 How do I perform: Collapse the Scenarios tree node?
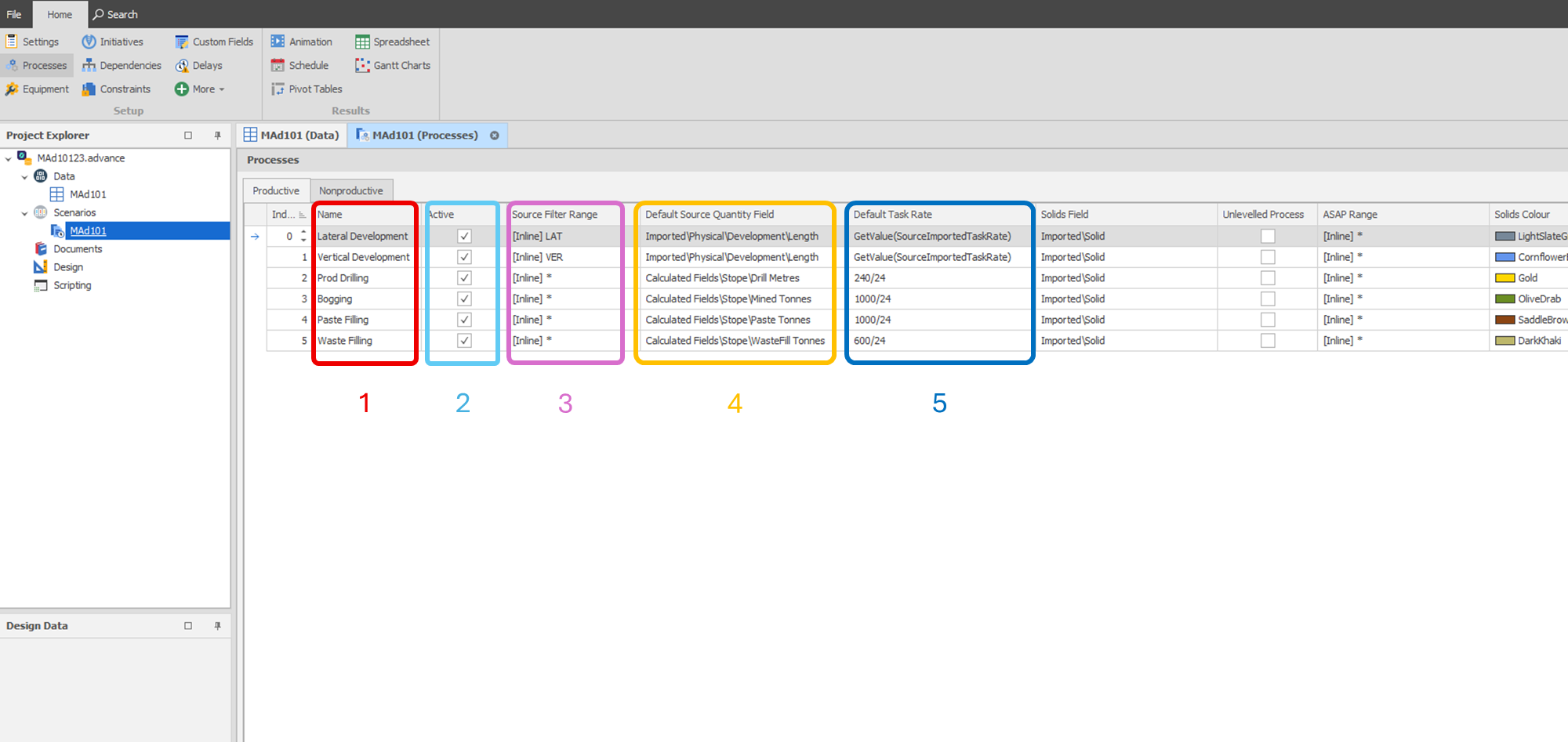[x=24, y=213]
